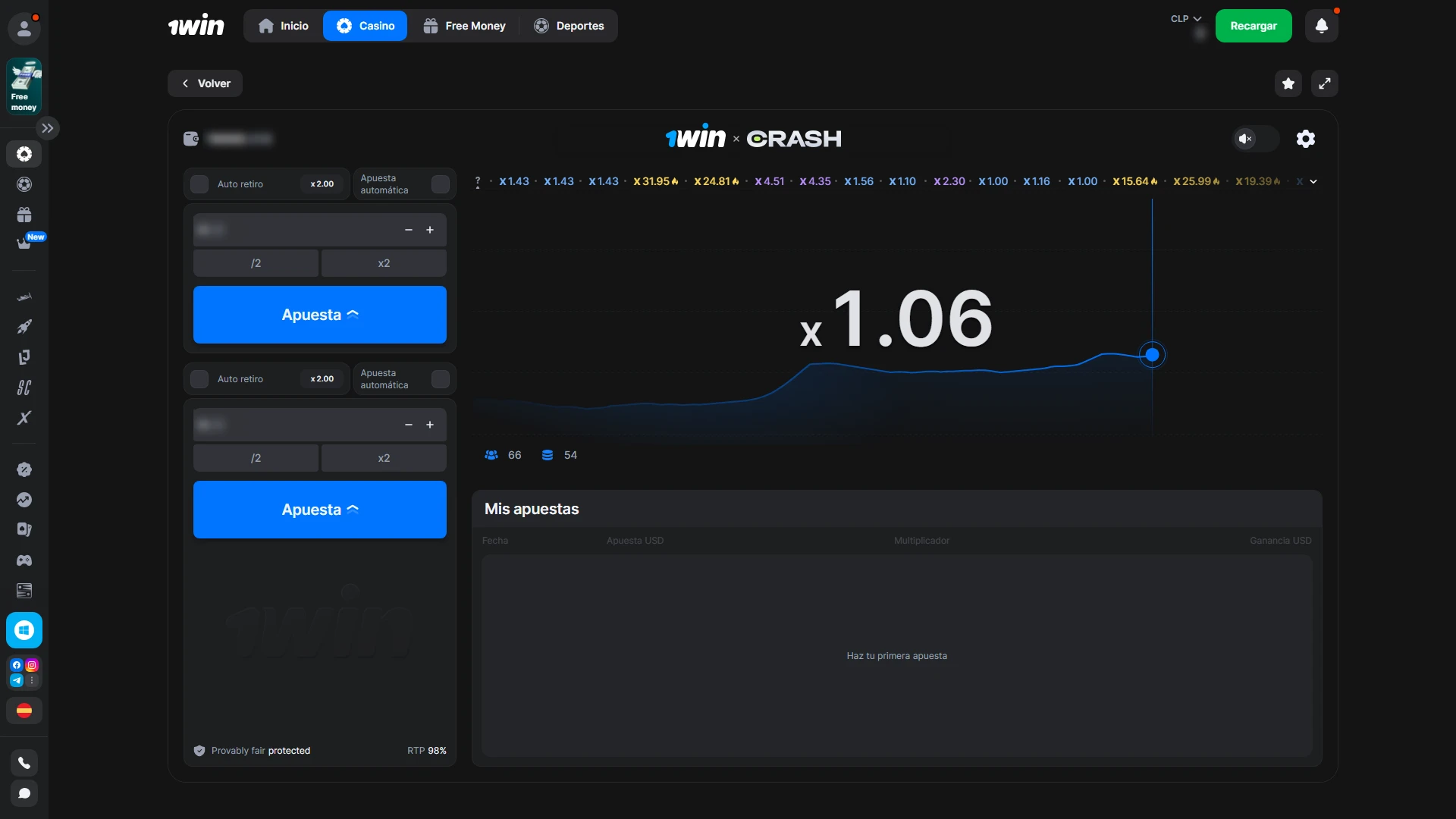Expand the left sidebar with double arrows
Viewport: 1456px width, 819px height.
click(x=48, y=128)
